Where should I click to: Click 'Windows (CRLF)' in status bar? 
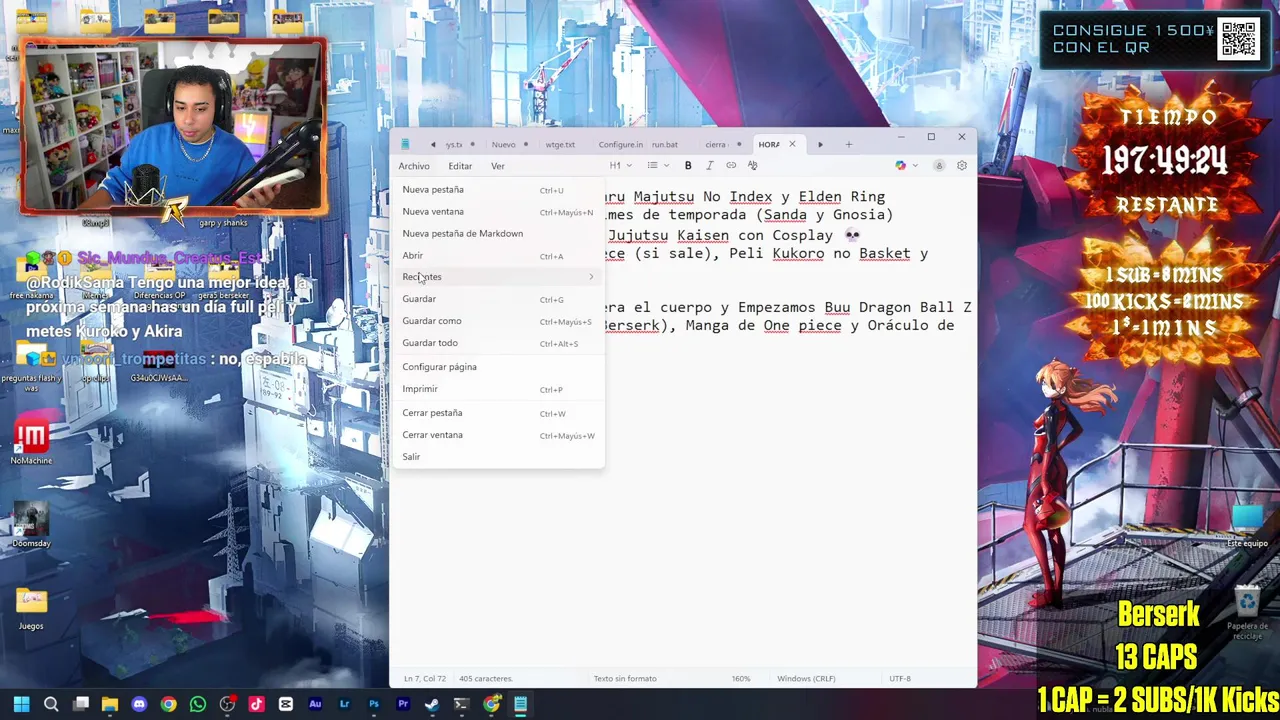tap(806, 679)
